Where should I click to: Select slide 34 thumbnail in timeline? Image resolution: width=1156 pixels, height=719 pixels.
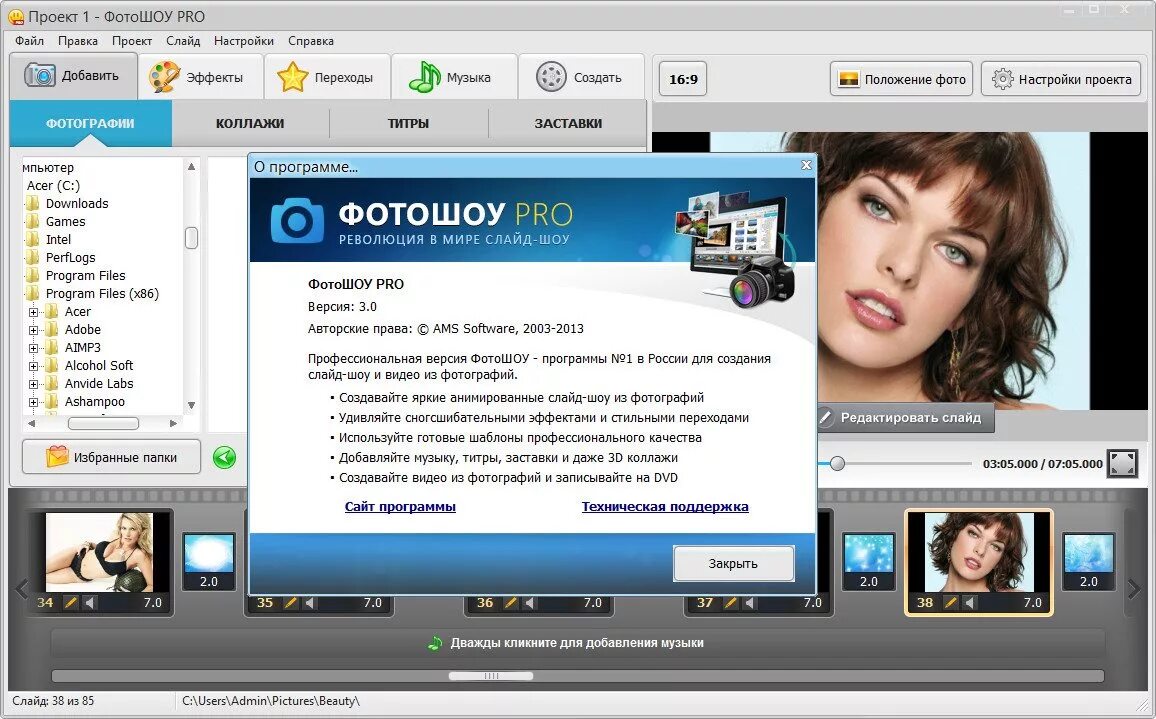point(100,552)
